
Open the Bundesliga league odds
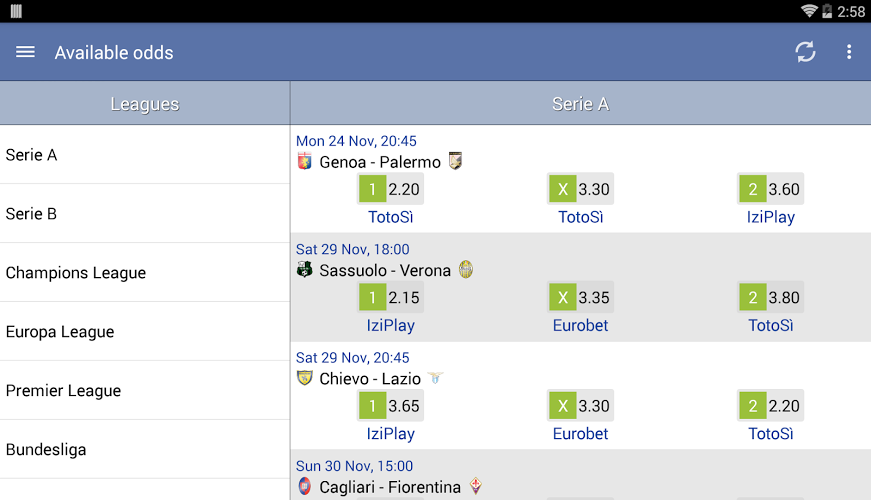pos(145,449)
